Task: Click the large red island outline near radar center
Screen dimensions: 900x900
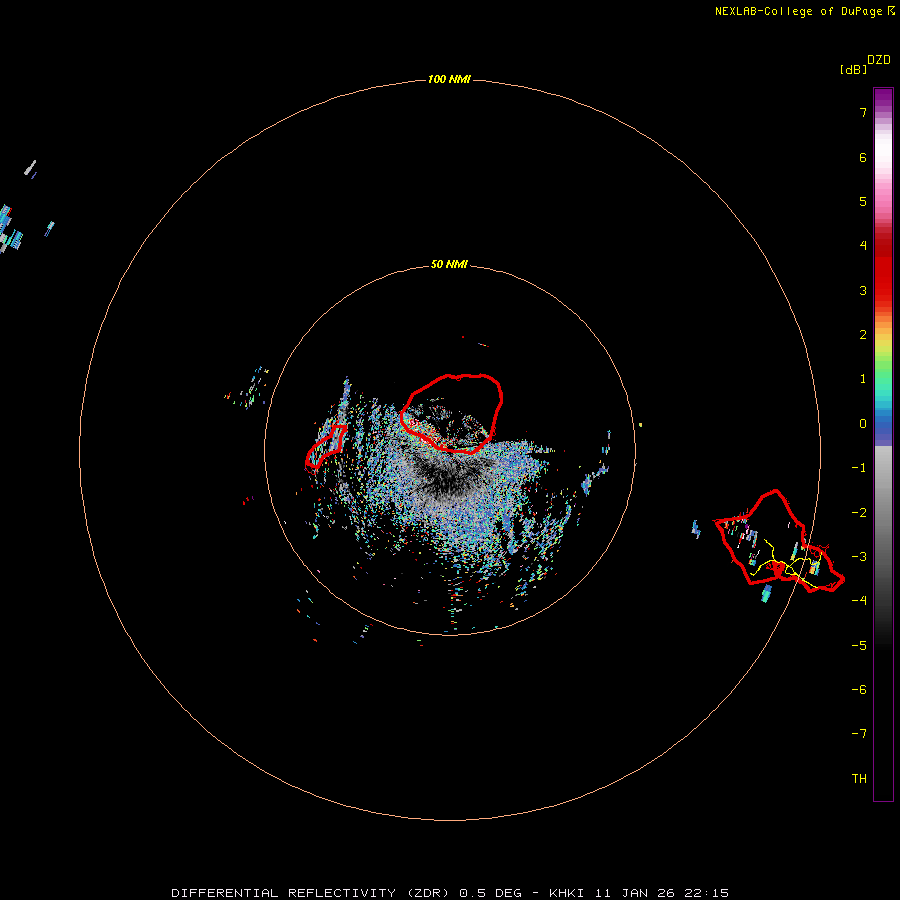Action: pos(452,413)
